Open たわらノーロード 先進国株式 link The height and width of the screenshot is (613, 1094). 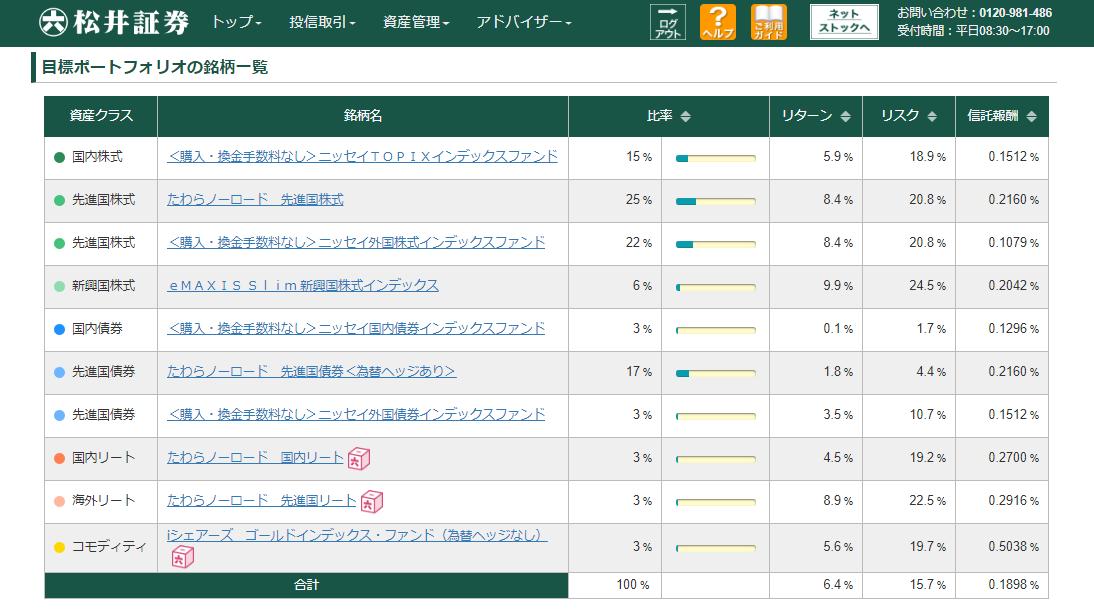tap(255, 199)
